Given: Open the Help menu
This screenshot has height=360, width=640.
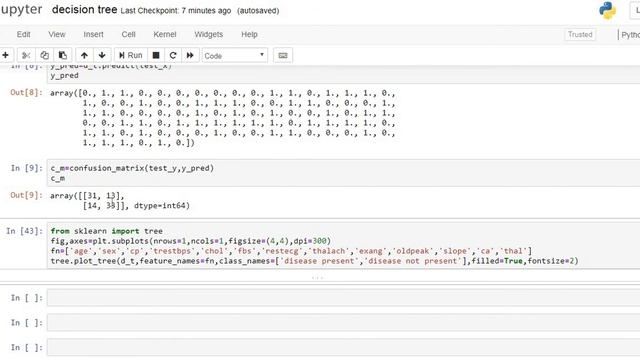Looking at the screenshot, I should click(249, 34).
